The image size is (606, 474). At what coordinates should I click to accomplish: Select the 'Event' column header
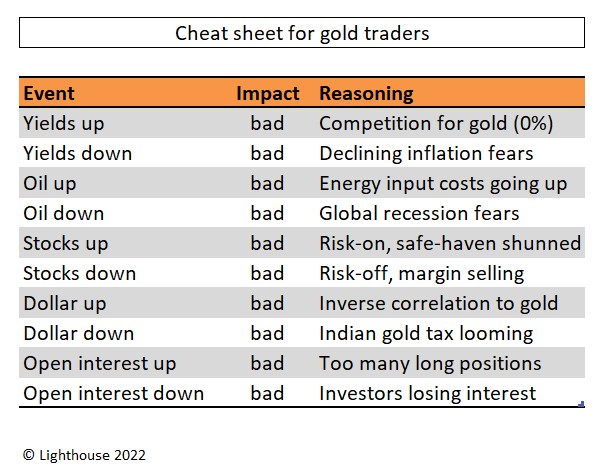(48, 94)
